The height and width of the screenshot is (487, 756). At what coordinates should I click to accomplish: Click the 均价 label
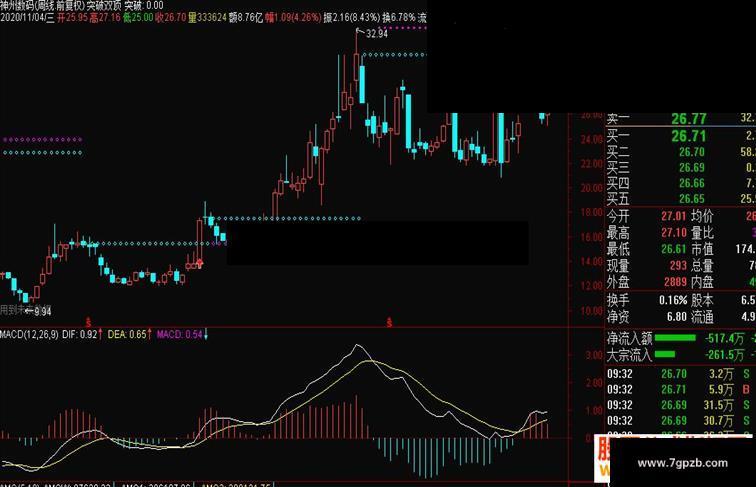[x=702, y=216]
